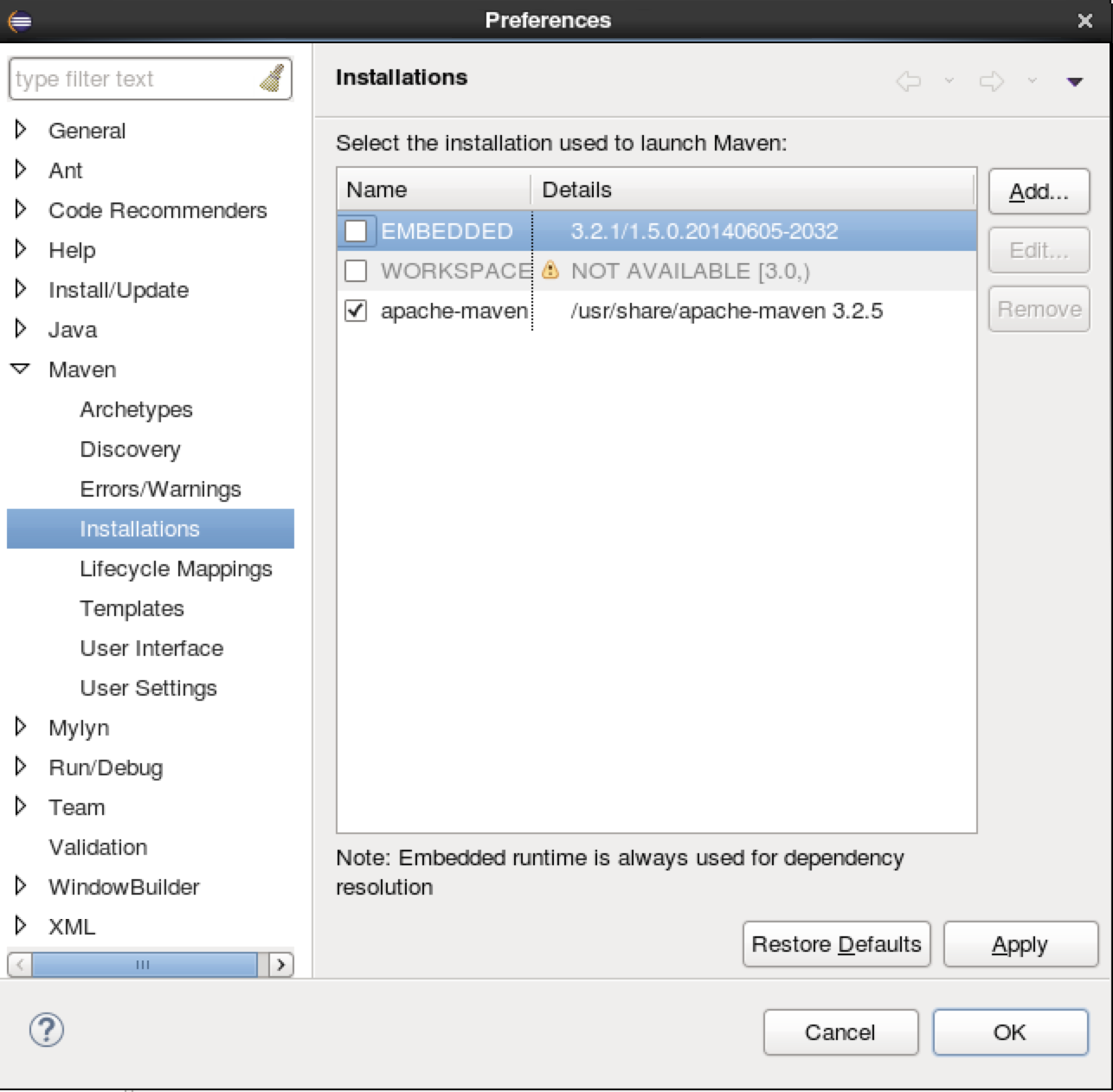1113x1092 pixels.
Task: Collapse the Maven tree node
Action: pos(20,369)
